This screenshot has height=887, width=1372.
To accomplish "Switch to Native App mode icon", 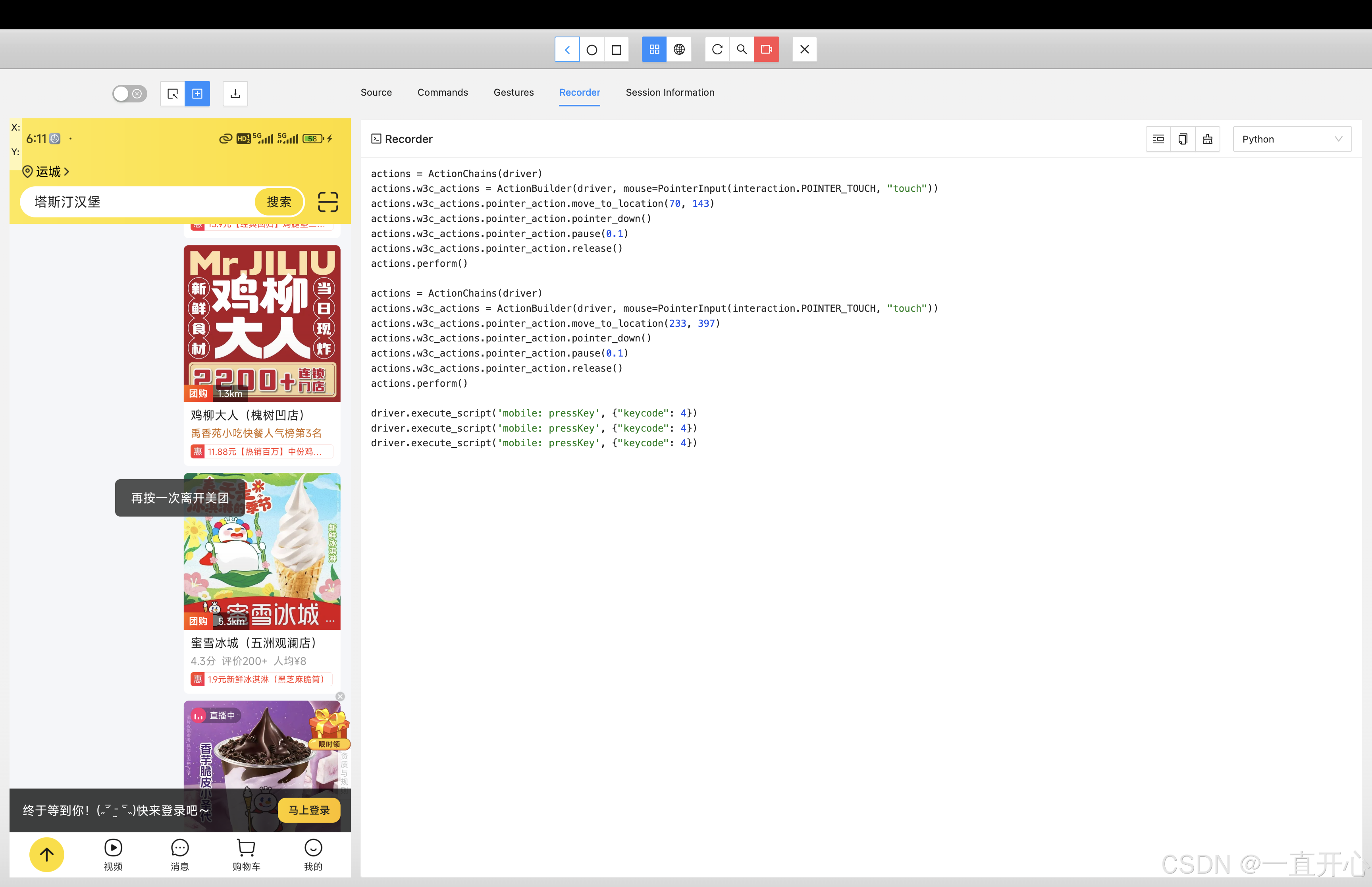I will [x=654, y=50].
